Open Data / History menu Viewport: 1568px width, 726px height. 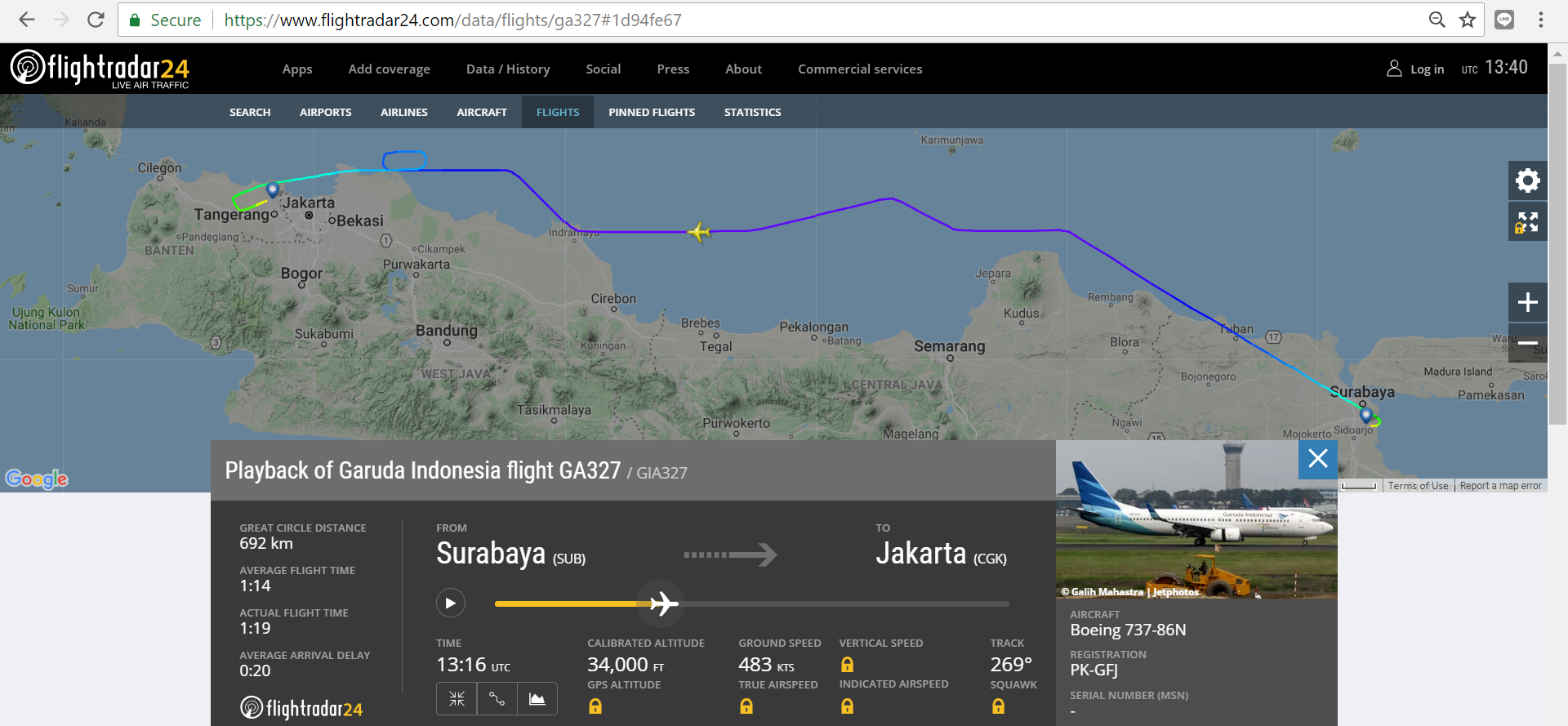point(508,69)
